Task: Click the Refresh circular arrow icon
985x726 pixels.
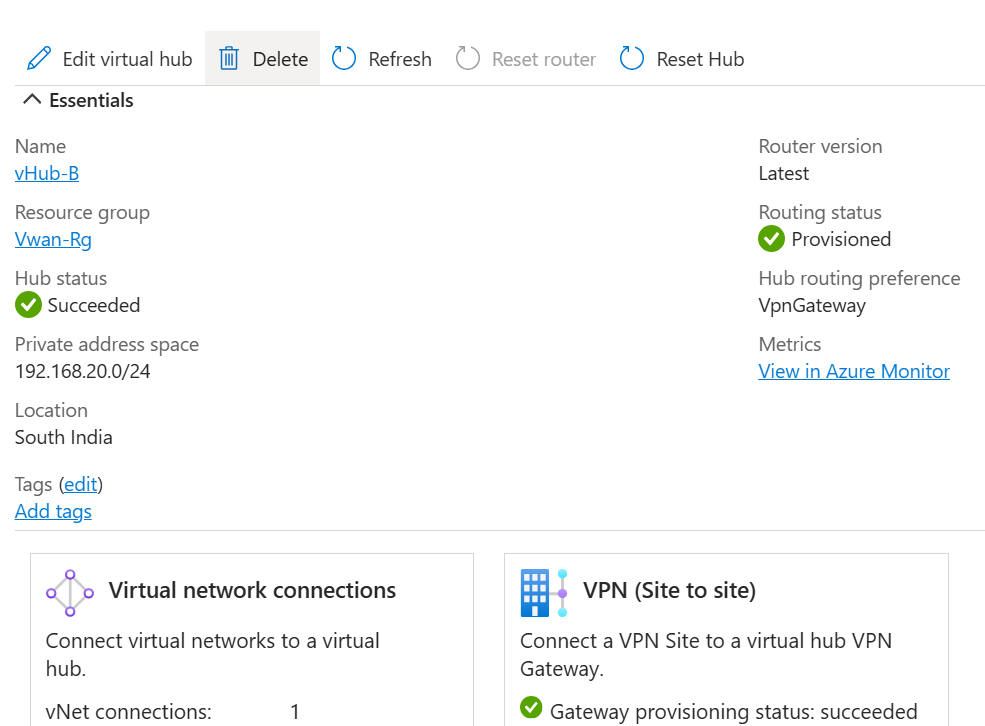Action: point(344,58)
